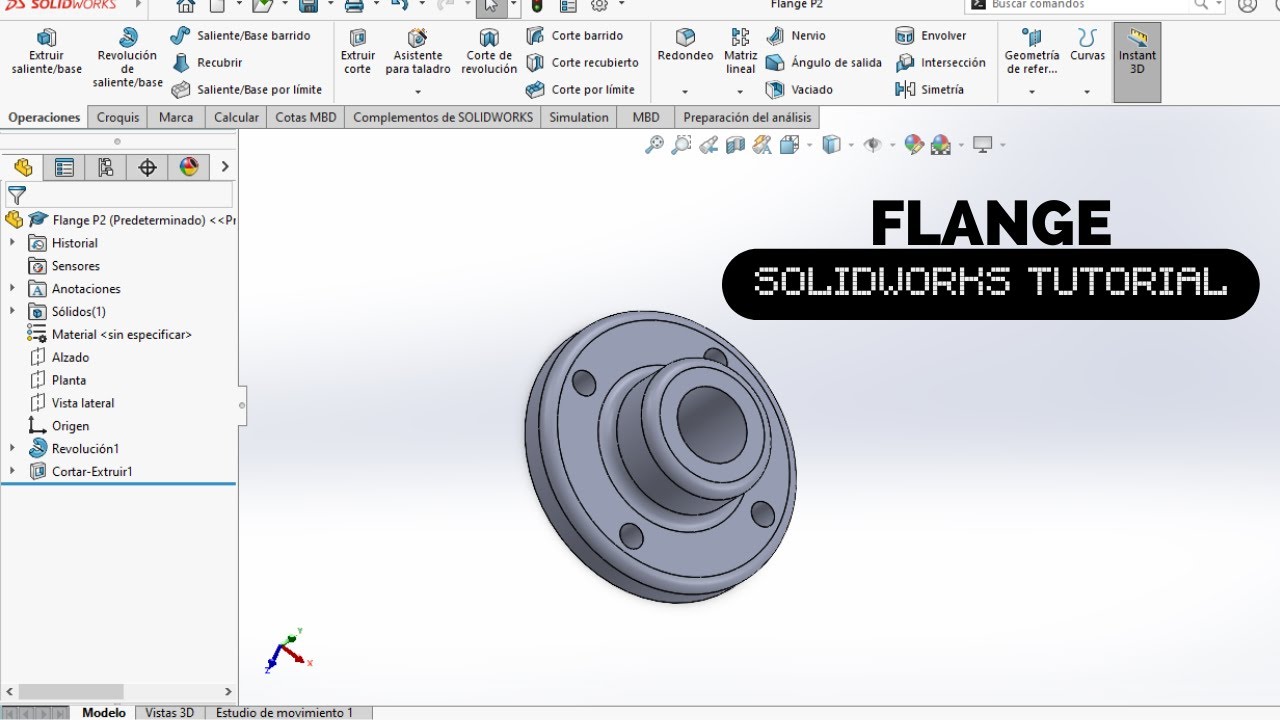
Task: Select the Extruir saliente/base tool
Action: click(x=46, y=52)
